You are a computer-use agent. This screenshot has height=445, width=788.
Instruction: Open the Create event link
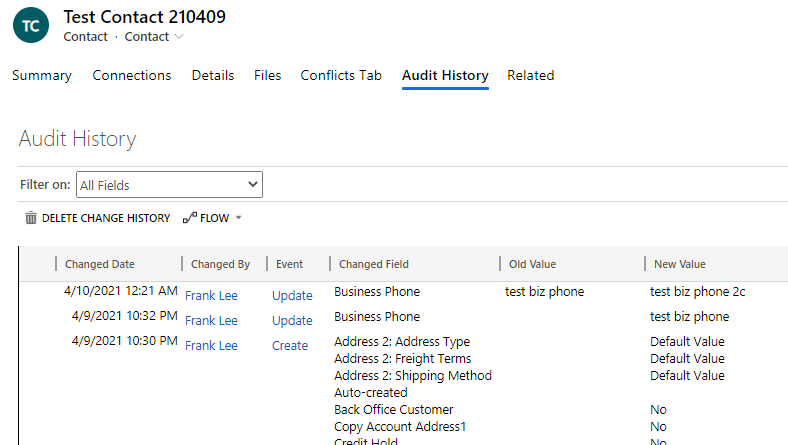[290, 346]
